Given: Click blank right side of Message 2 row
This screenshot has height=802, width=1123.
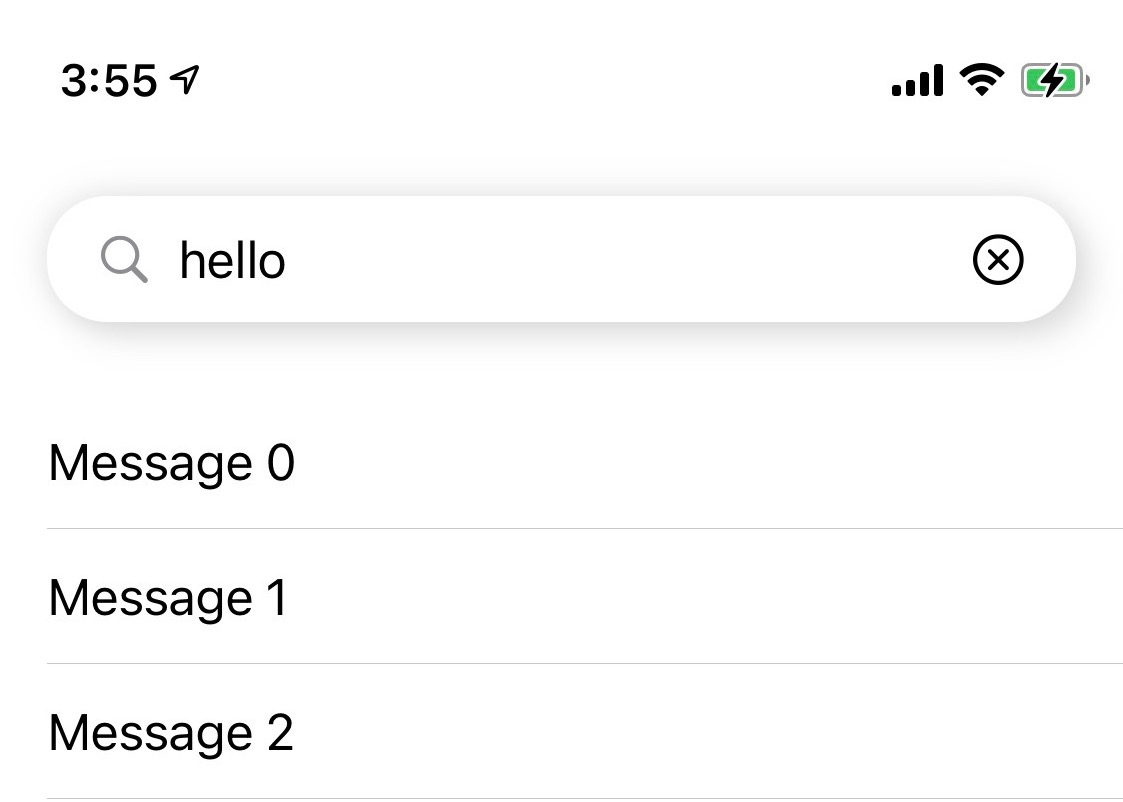Looking at the screenshot, I should pos(716,732).
